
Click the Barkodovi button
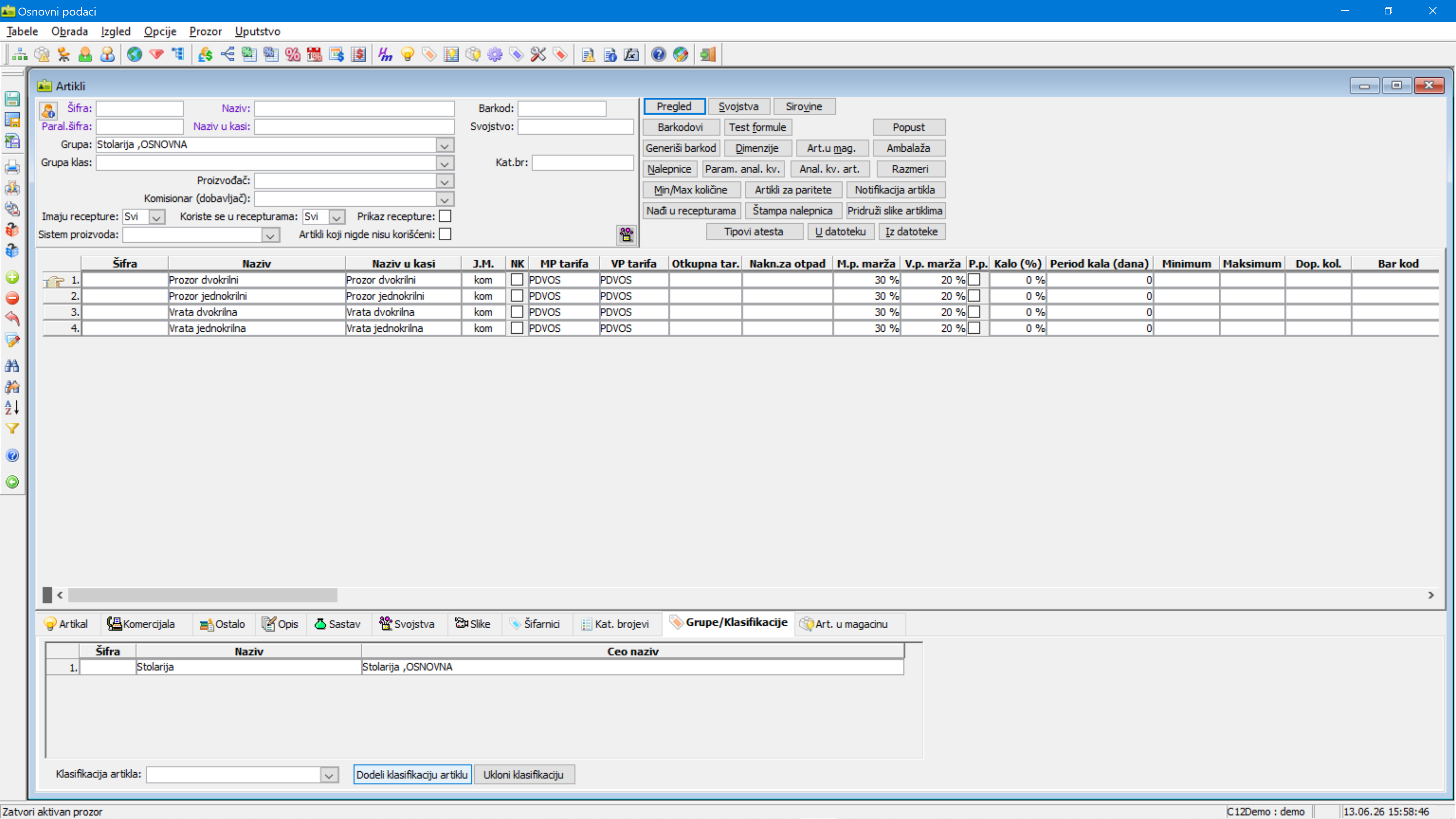pos(680,127)
